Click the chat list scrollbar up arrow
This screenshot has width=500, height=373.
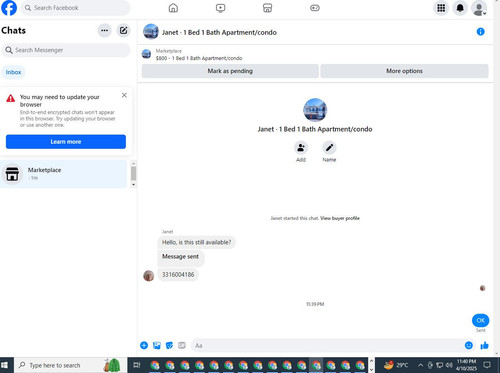[x=133, y=164]
